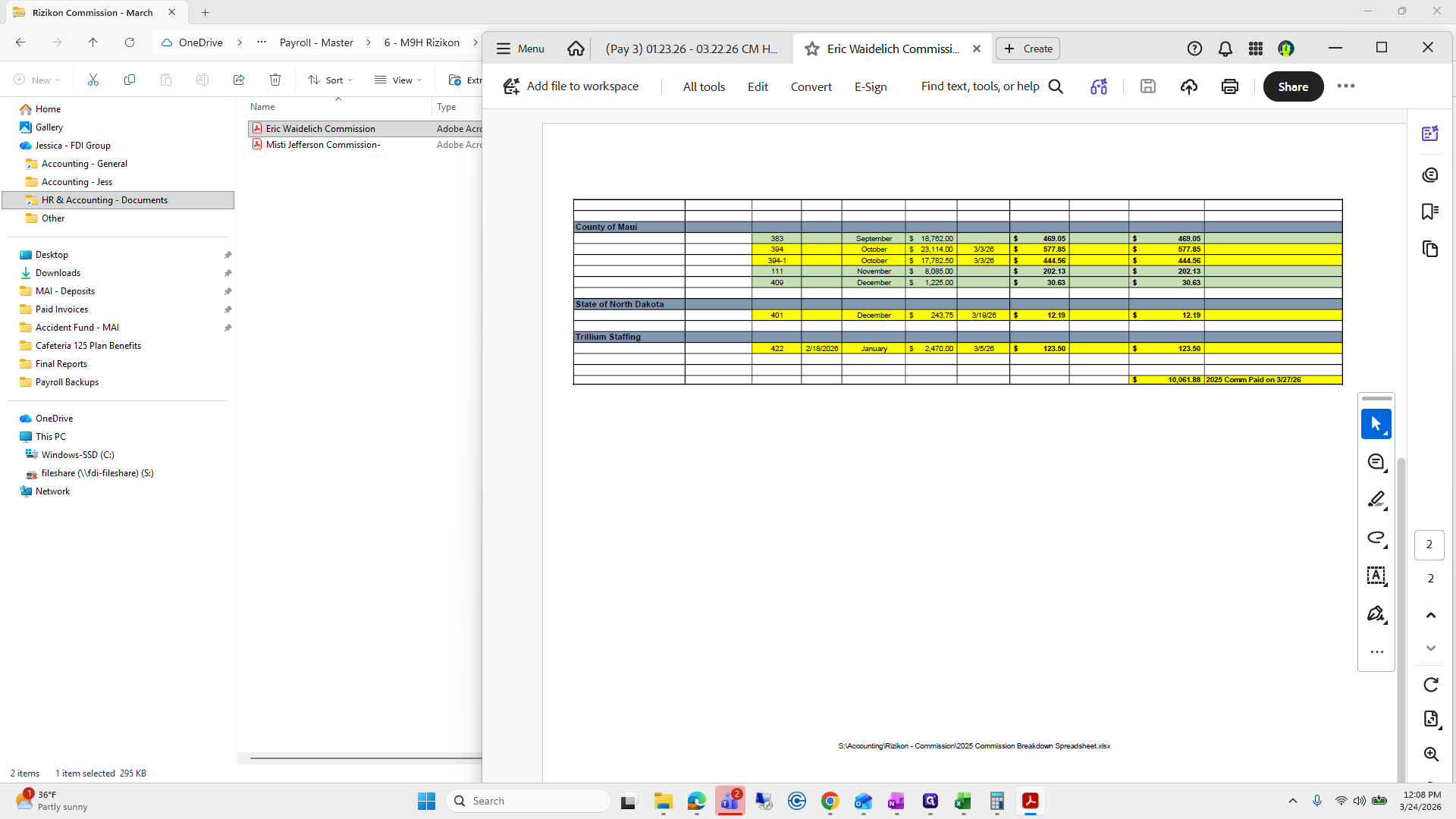This screenshot has height=819, width=1456.
Task: Switch to the (Pay 3) 01.23.26 tab
Action: (x=691, y=49)
